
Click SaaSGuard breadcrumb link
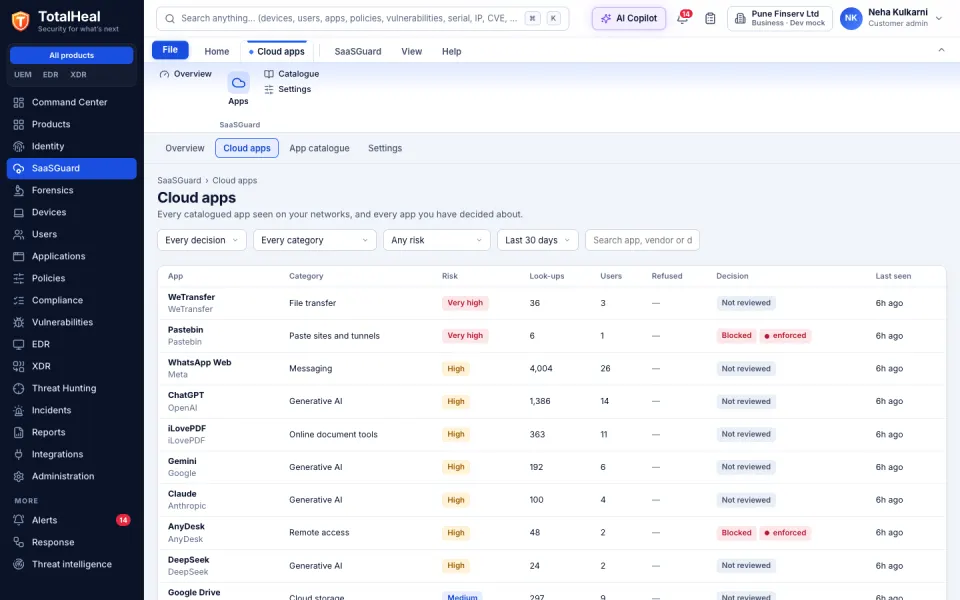tap(179, 181)
